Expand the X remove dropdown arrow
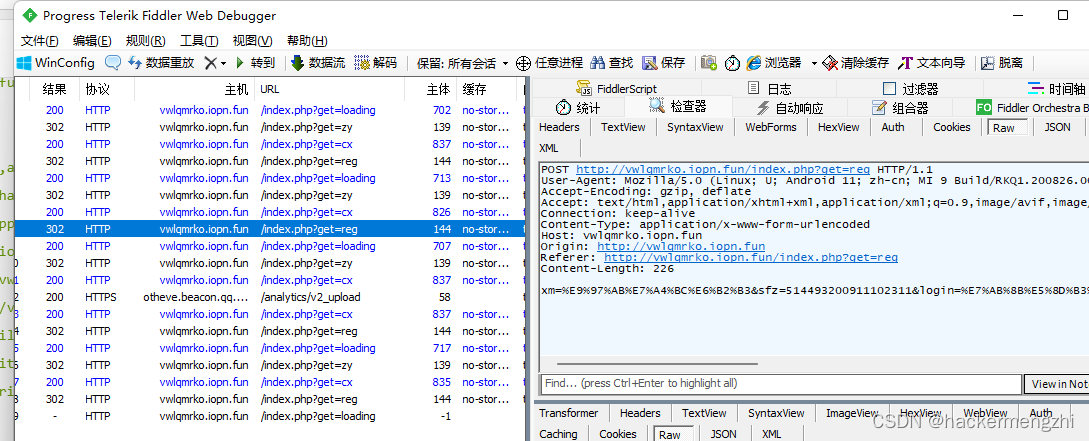The height and width of the screenshot is (441, 1089). (x=224, y=64)
